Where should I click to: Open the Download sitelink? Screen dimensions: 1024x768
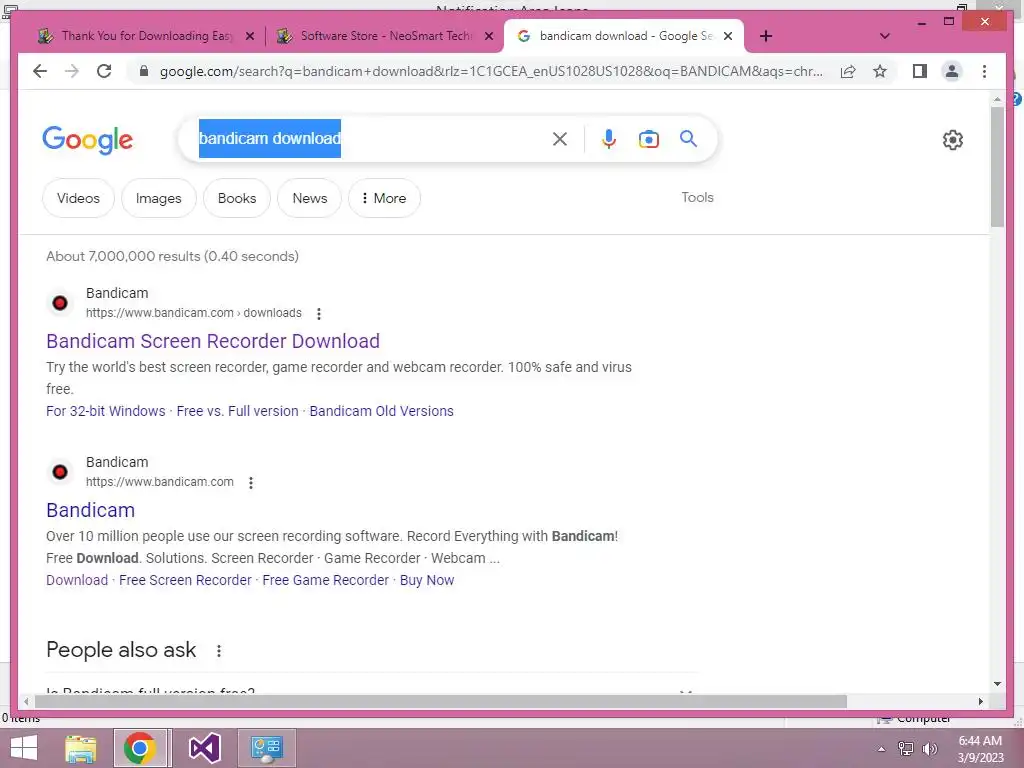click(77, 580)
